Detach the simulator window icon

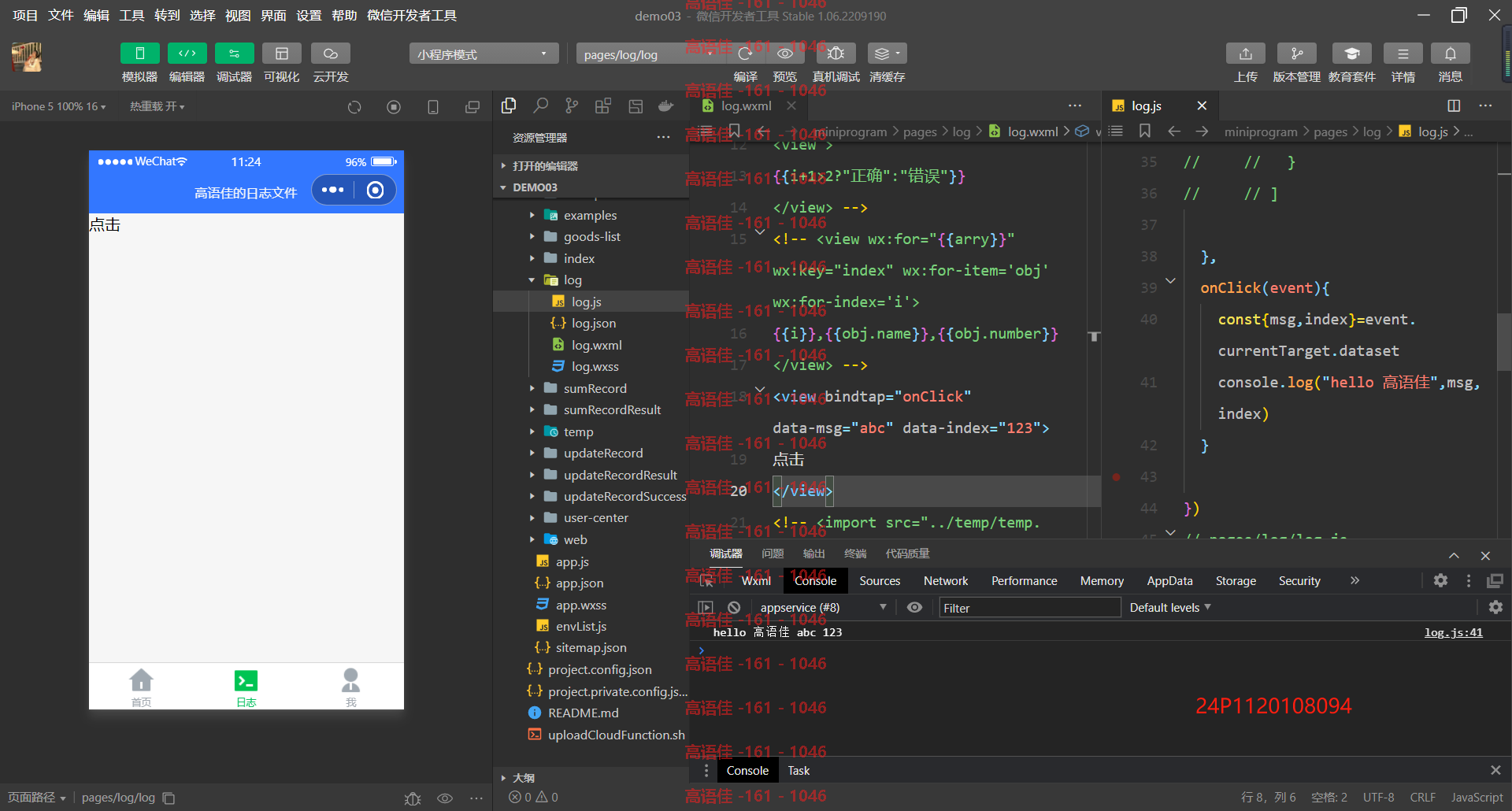coord(472,107)
